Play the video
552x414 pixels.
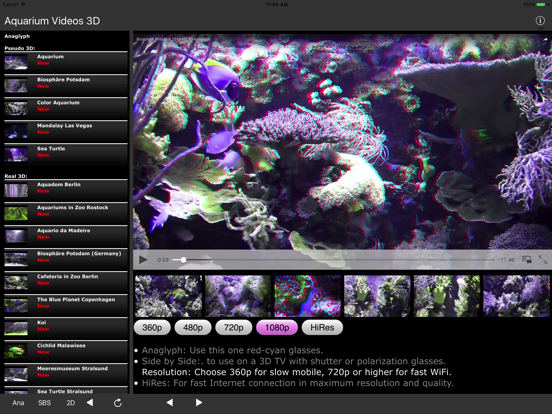click(143, 260)
